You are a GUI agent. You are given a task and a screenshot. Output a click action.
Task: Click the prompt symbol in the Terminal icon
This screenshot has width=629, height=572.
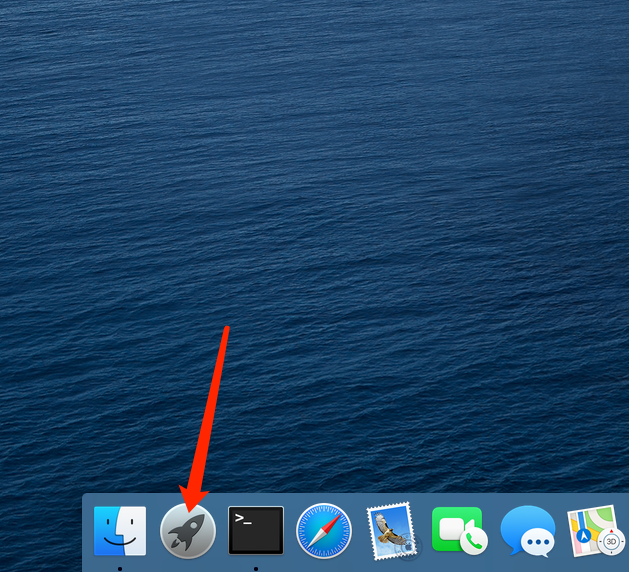[242, 518]
